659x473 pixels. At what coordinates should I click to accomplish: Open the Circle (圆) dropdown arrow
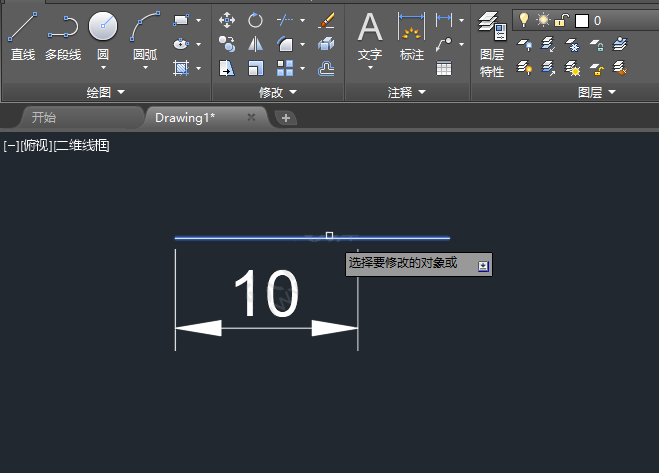(103, 68)
